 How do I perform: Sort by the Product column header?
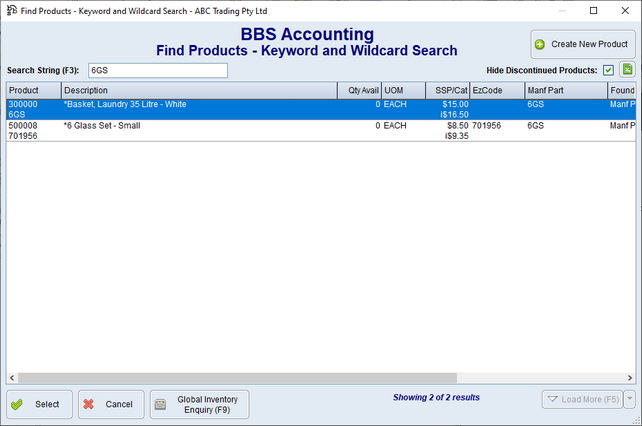click(x=33, y=91)
